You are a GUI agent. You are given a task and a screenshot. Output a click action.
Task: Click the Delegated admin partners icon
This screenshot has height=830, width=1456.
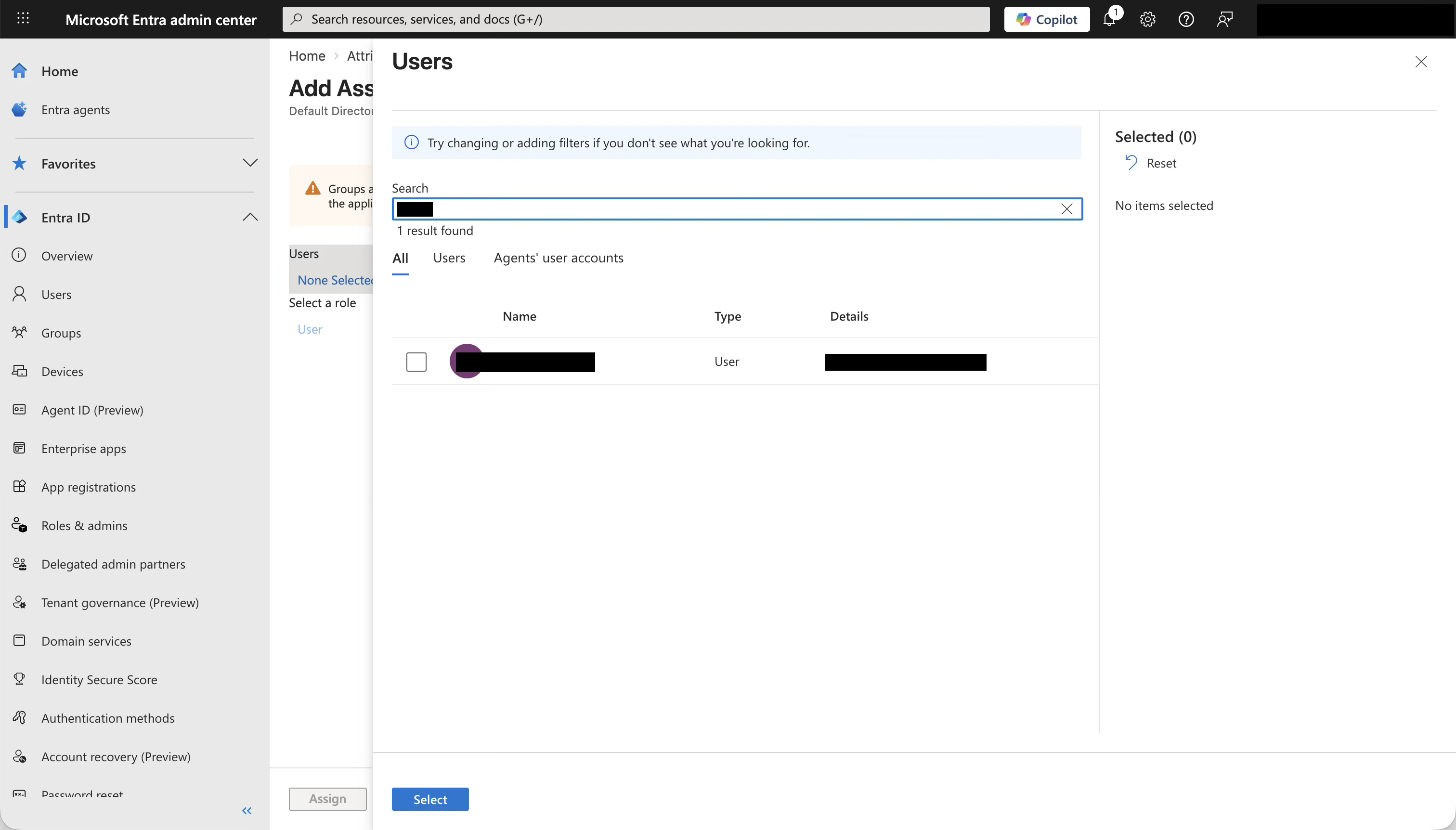(x=19, y=564)
